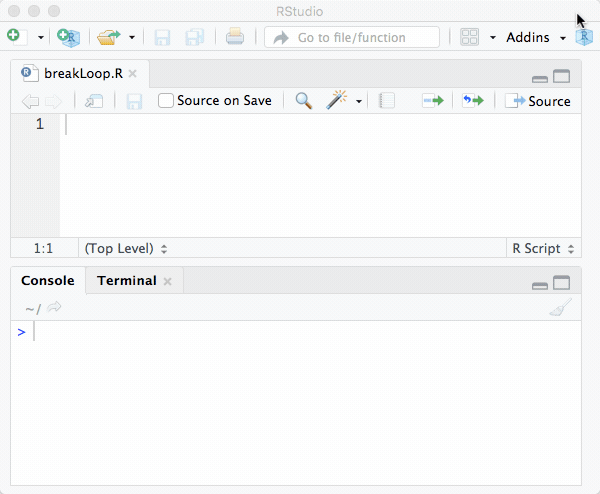Click the view working directory arrow icon
Screen dimensions: 600x494
pos(54,307)
